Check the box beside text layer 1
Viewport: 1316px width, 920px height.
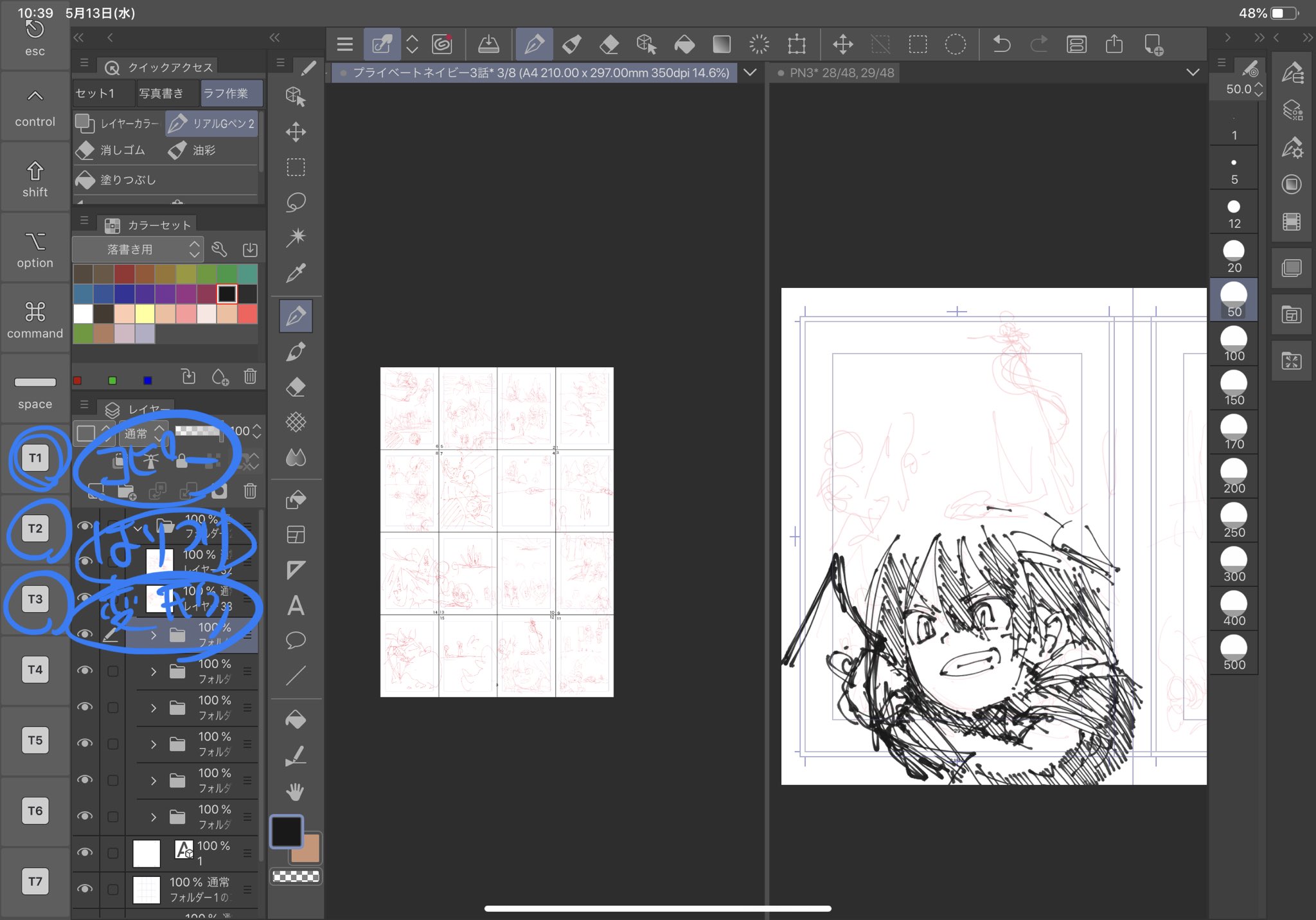pos(113,853)
